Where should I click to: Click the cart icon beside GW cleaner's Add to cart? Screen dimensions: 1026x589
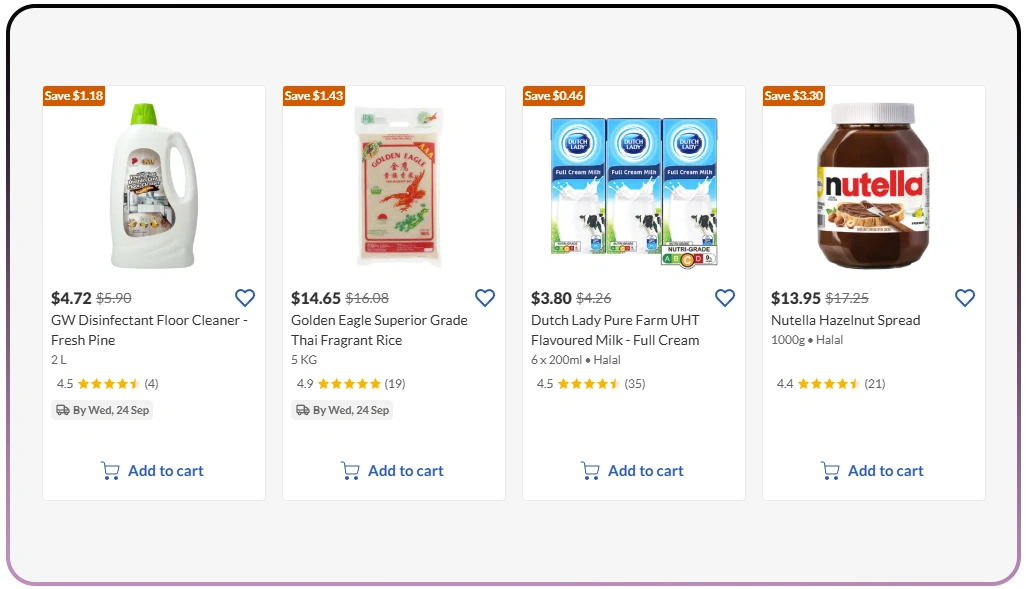point(111,470)
